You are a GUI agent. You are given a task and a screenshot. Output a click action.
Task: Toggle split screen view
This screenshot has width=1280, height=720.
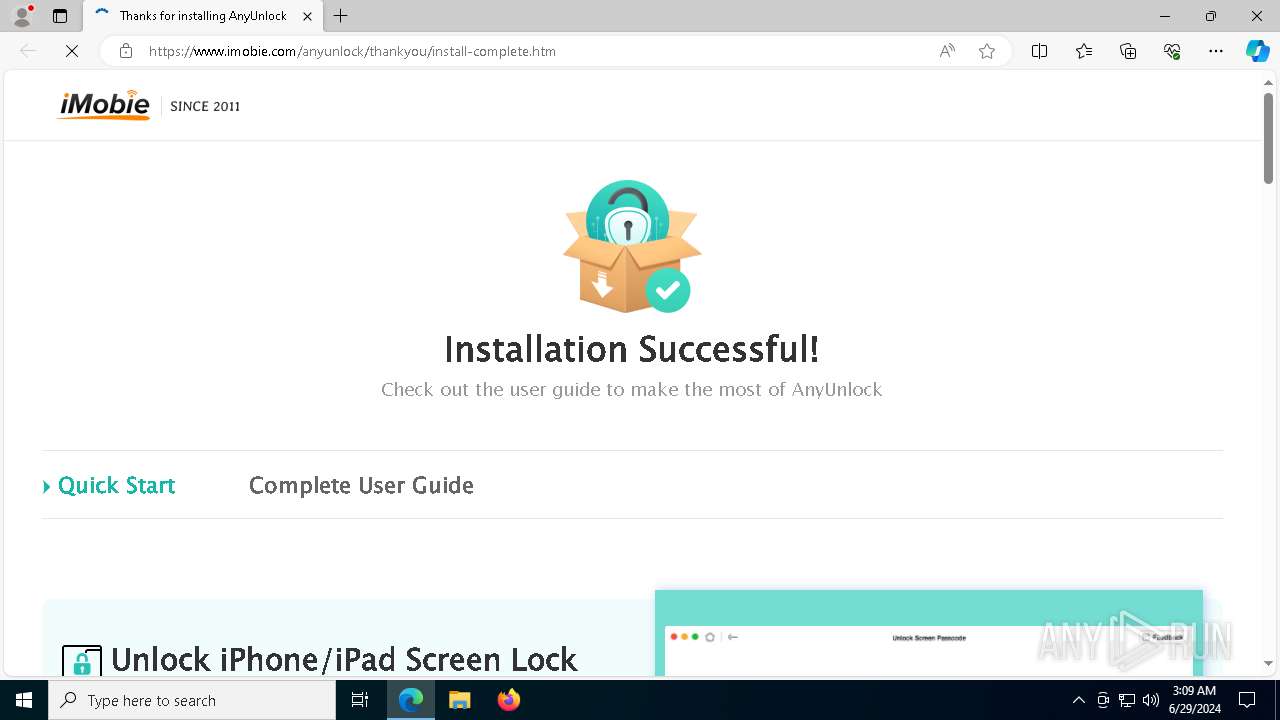pyautogui.click(x=1040, y=51)
